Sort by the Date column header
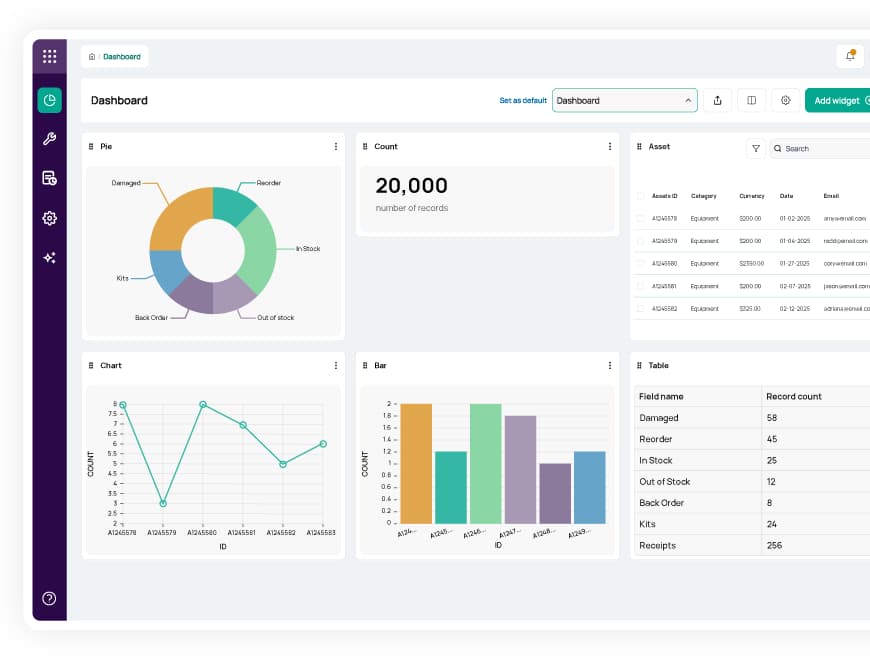Viewport: 870px width, 660px height. pyautogui.click(x=786, y=196)
